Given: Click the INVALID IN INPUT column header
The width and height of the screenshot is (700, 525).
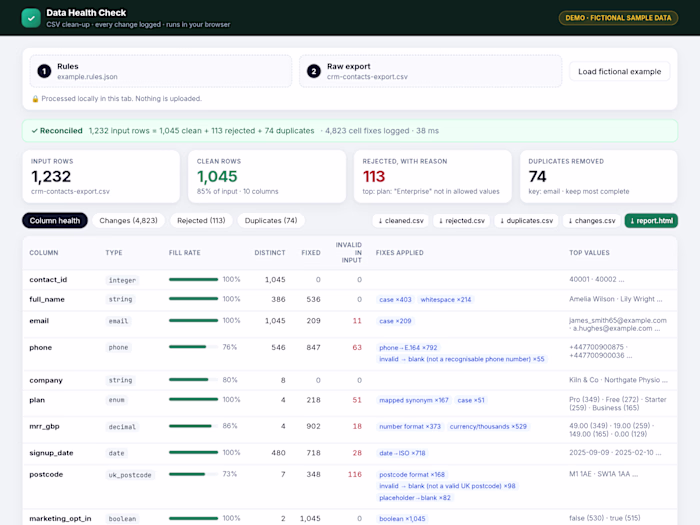Looking at the screenshot, I should pyautogui.click(x=348, y=253).
